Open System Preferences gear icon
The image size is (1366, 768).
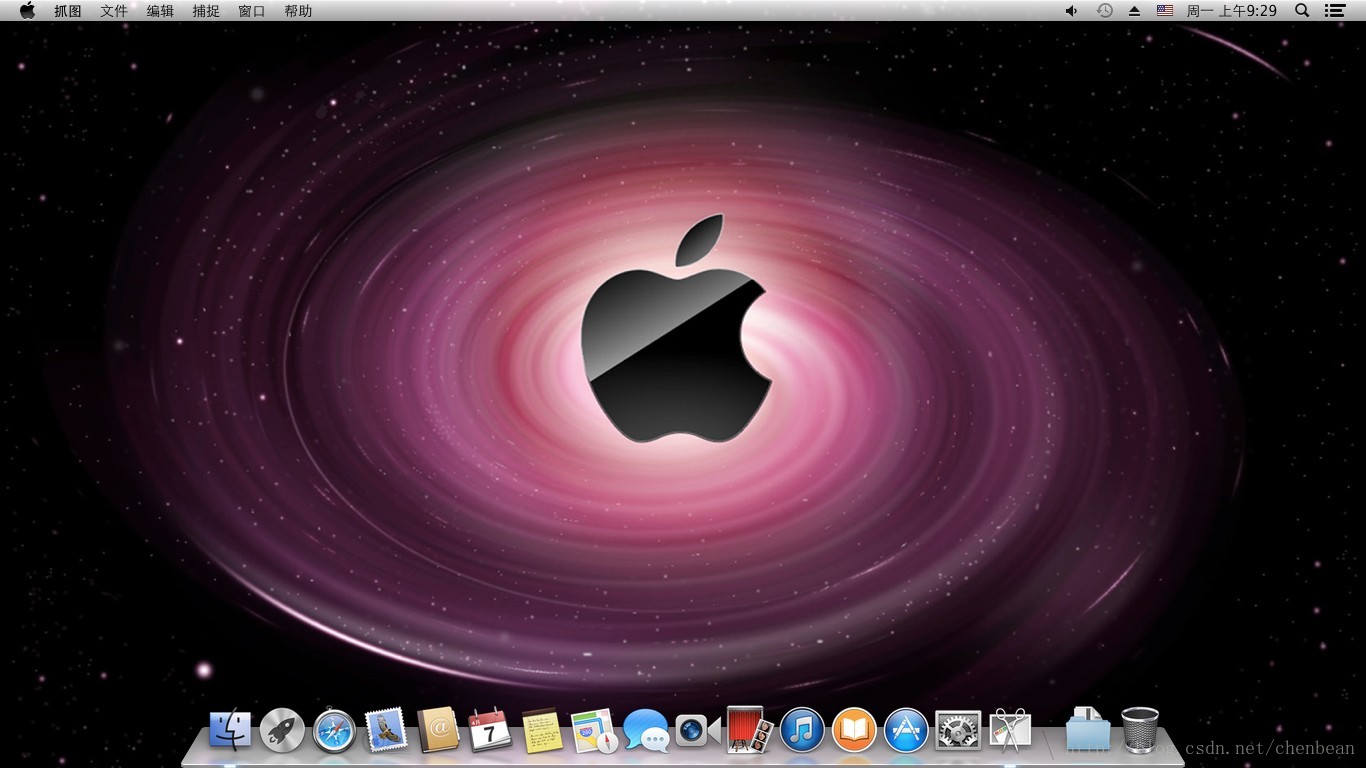tap(958, 730)
